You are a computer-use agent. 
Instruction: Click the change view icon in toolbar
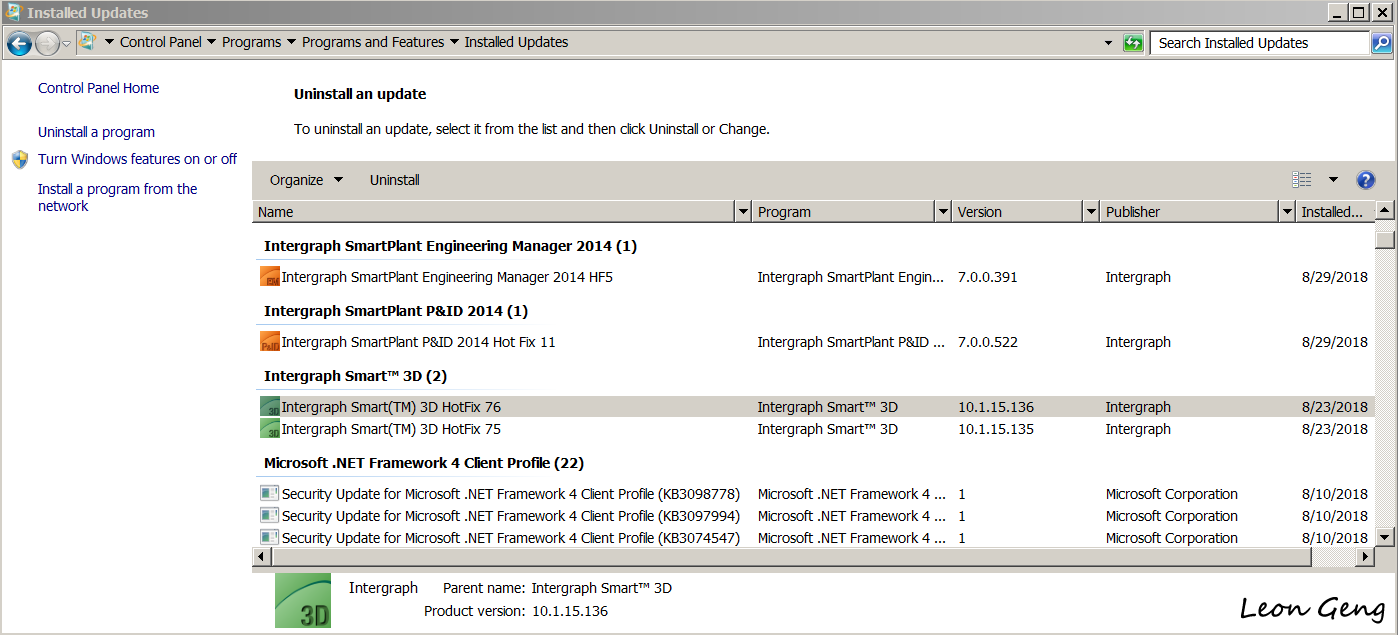[1302, 180]
